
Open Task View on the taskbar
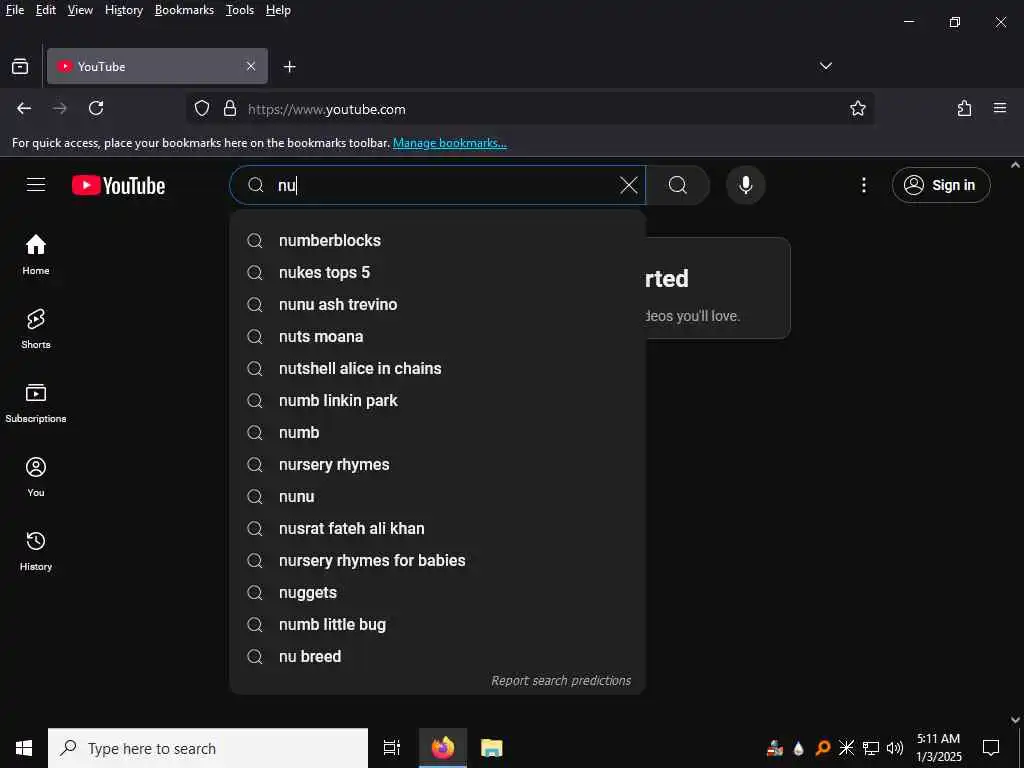392,748
